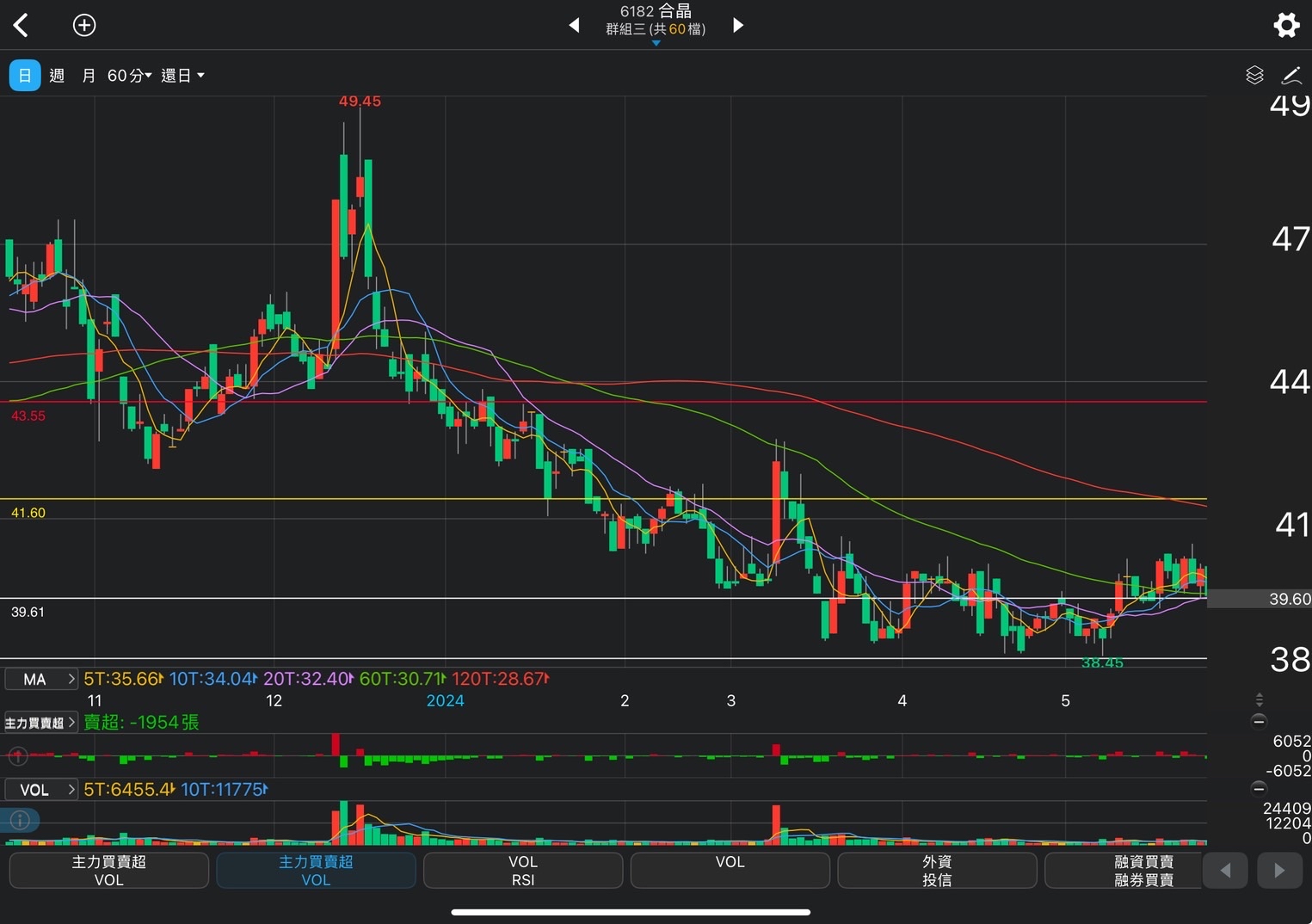
Task: Open the 還日 adjustment dropdown
Action: pos(182,76)
